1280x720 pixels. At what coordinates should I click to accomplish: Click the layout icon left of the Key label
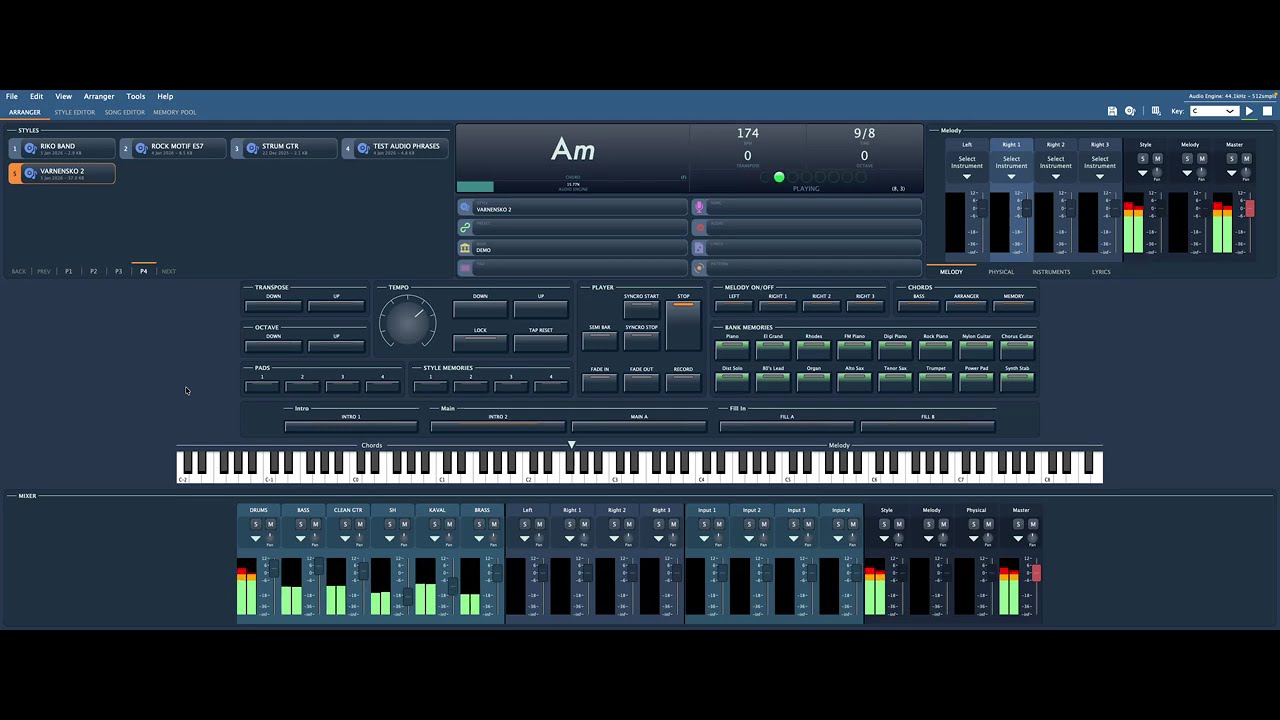point(1156,111)
